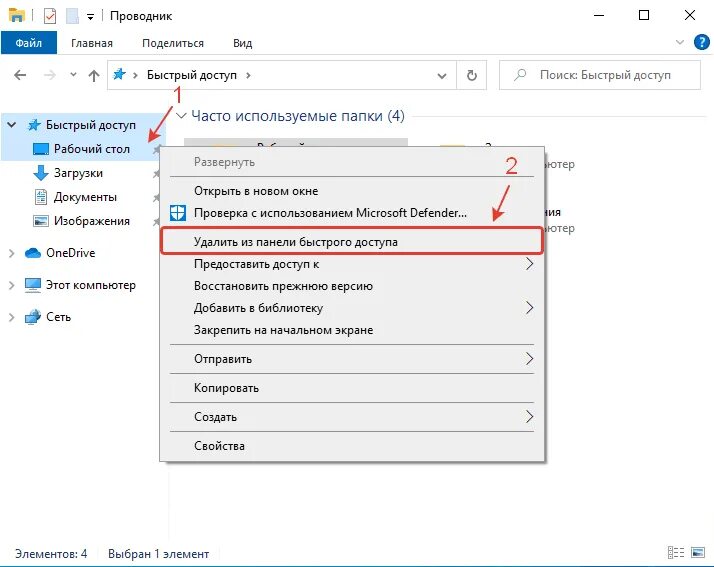This screenshot has width=714, height=567.
Task: Click the magnifier icon in search box
Action: [x=520, y=75]
